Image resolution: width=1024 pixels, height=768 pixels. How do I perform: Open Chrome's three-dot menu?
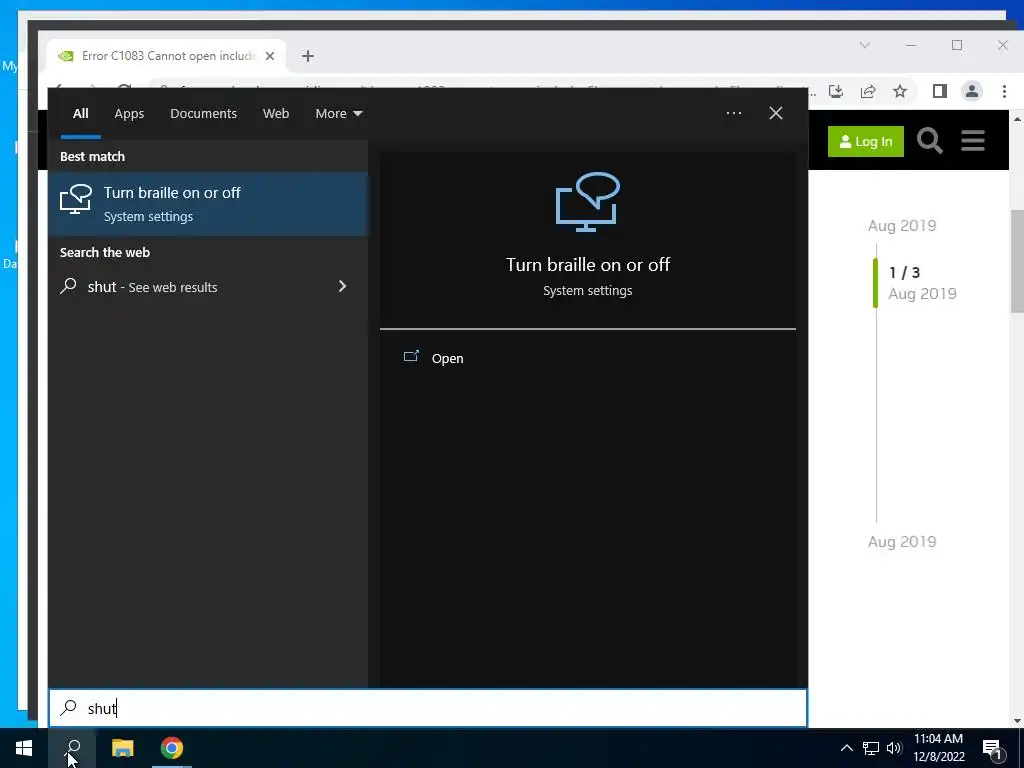pos(1004,91)
